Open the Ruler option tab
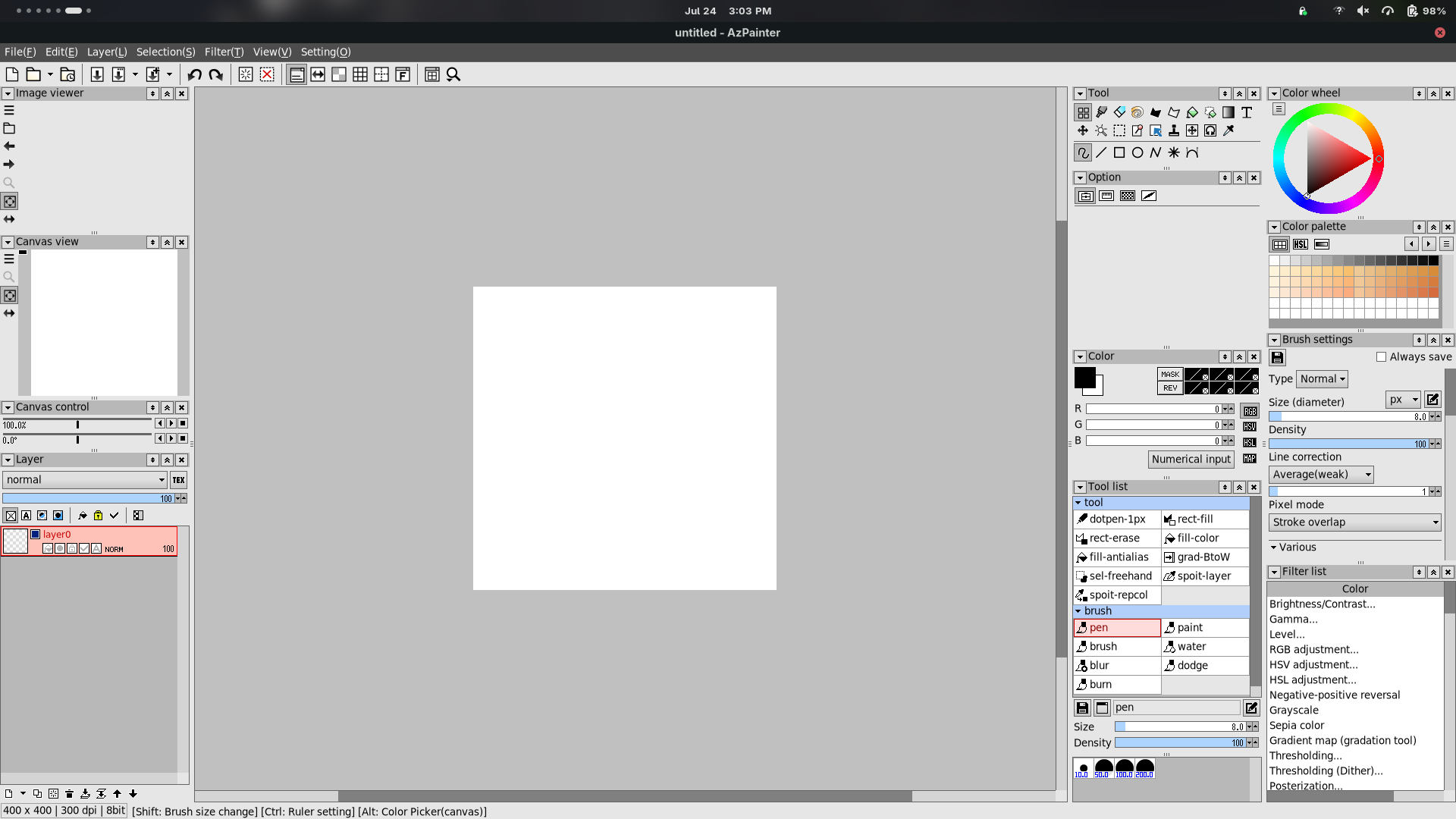Viewport: 1456px width, 819px height. pyautogui.click(x=1107, y=196)
